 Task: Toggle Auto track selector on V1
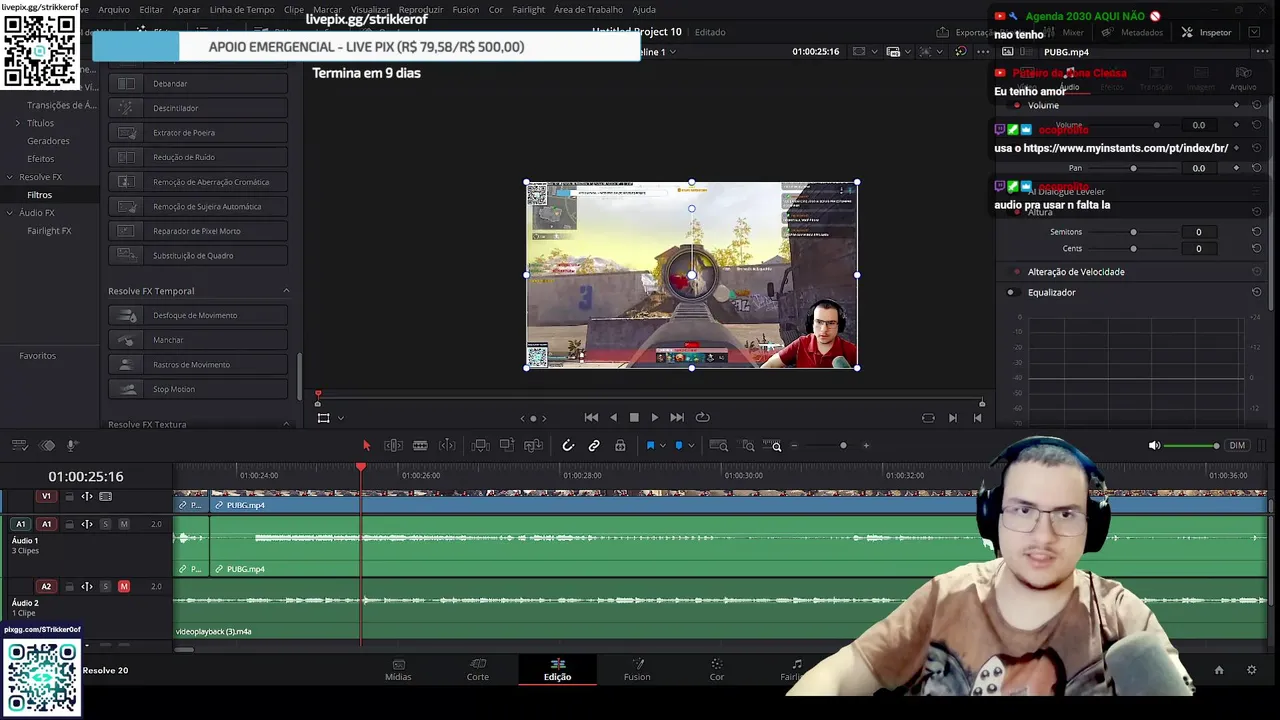[87, 497]
